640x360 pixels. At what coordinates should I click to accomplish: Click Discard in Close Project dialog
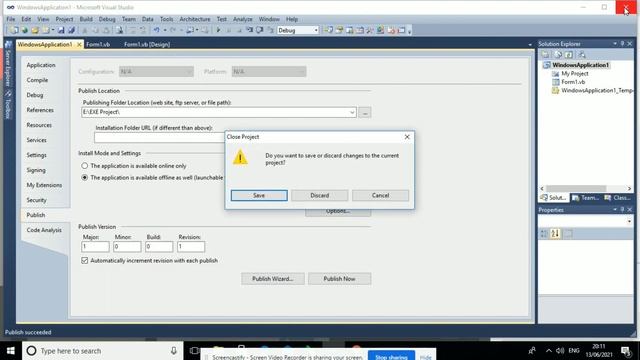click(x=320, y=196)
